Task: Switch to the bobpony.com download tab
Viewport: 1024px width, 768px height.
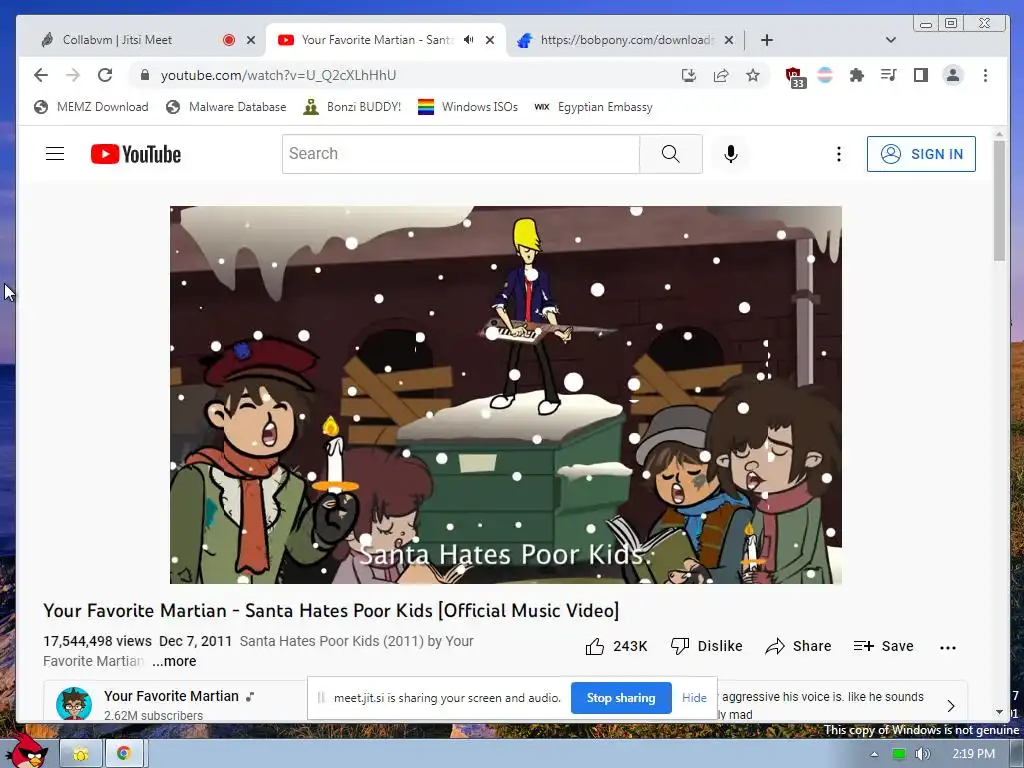Action: (x=626, y=40)
